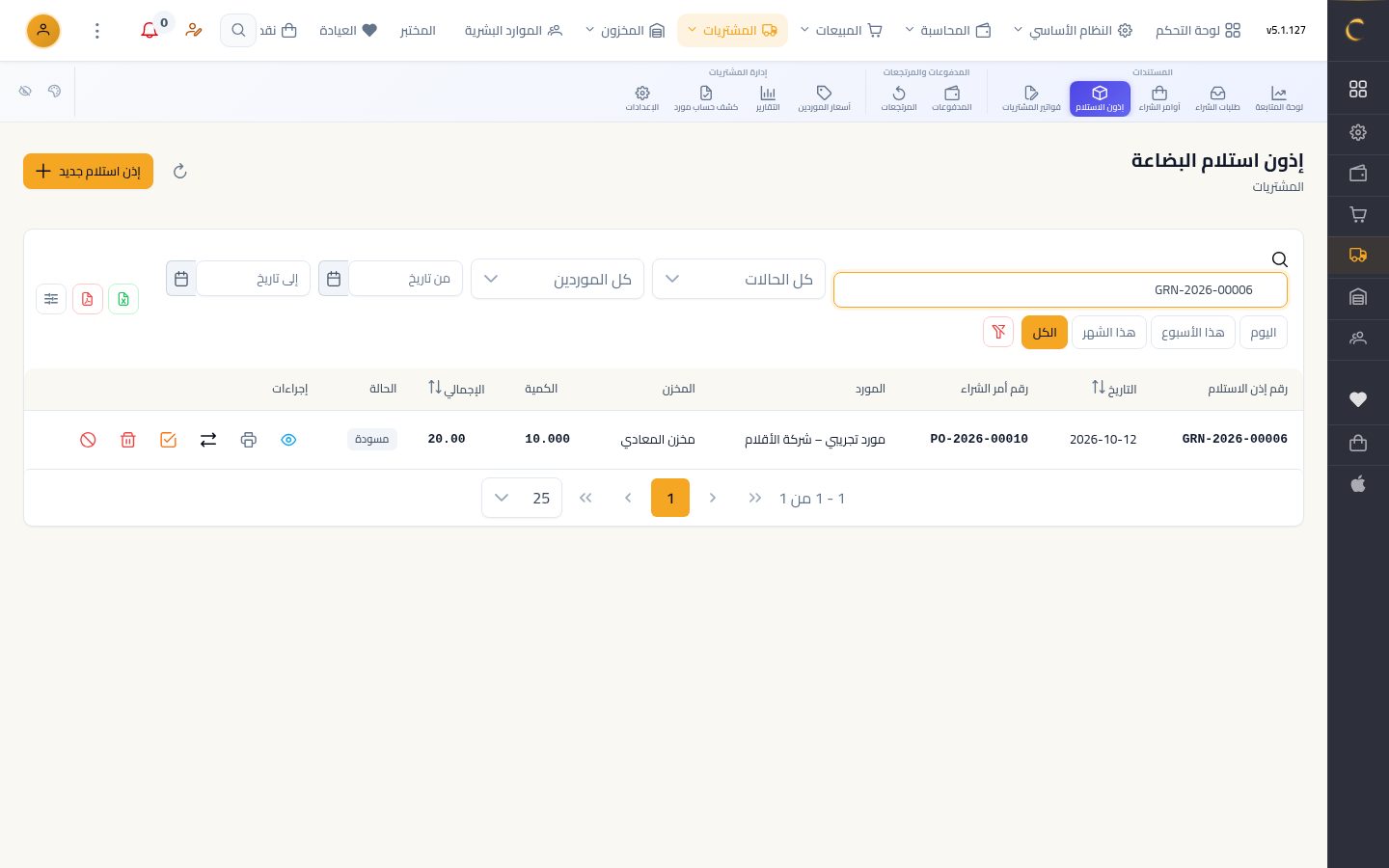The image size is (1389, 868).
Task: Export the list with the red PDF icon
Action: pos(88,299)
